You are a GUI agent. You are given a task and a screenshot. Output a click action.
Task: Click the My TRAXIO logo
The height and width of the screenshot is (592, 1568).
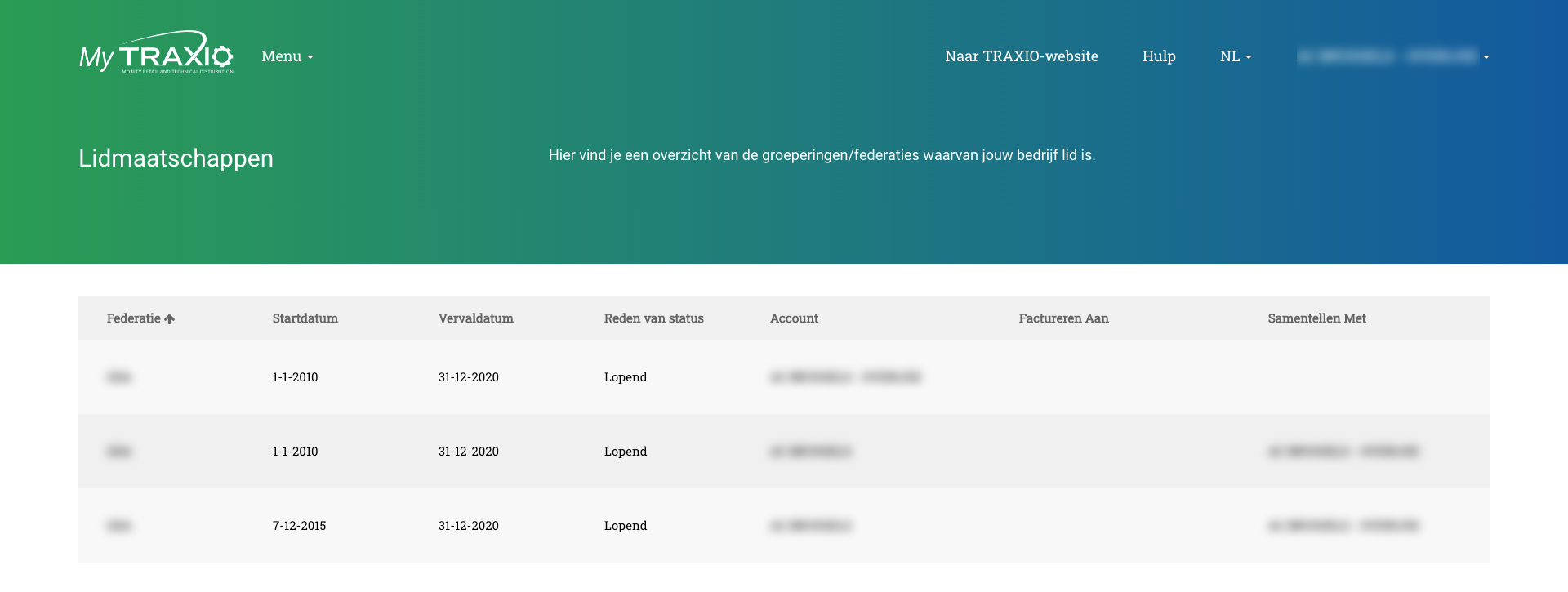click(x=156, y=54)
